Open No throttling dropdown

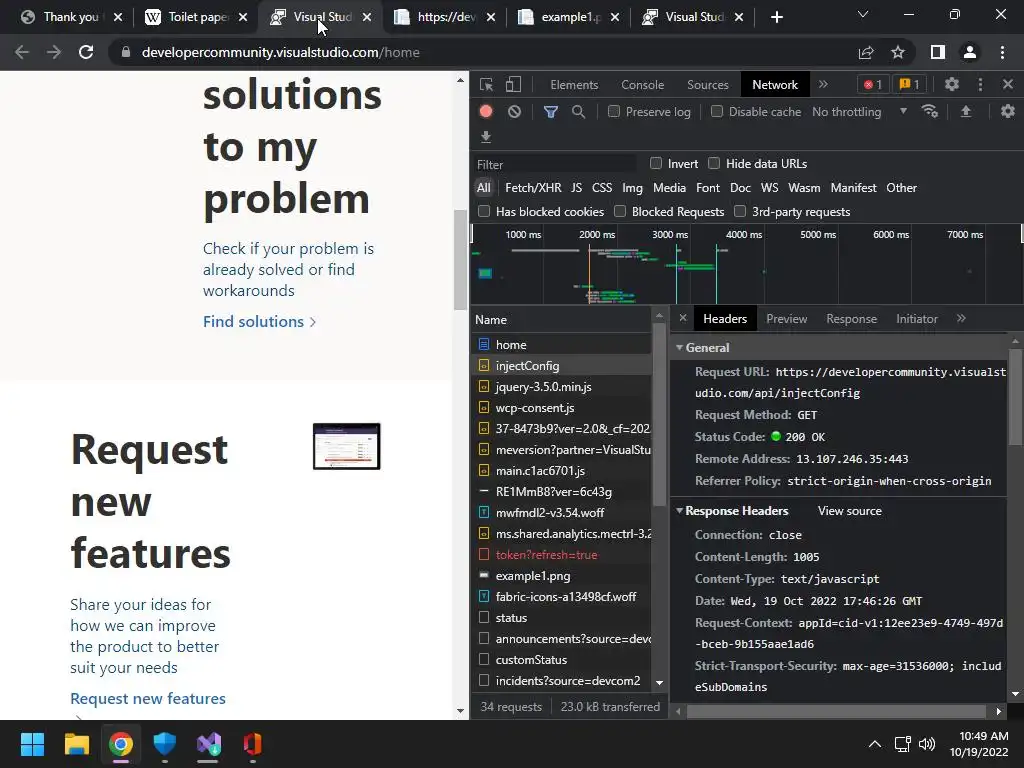(x=859, y=112)
